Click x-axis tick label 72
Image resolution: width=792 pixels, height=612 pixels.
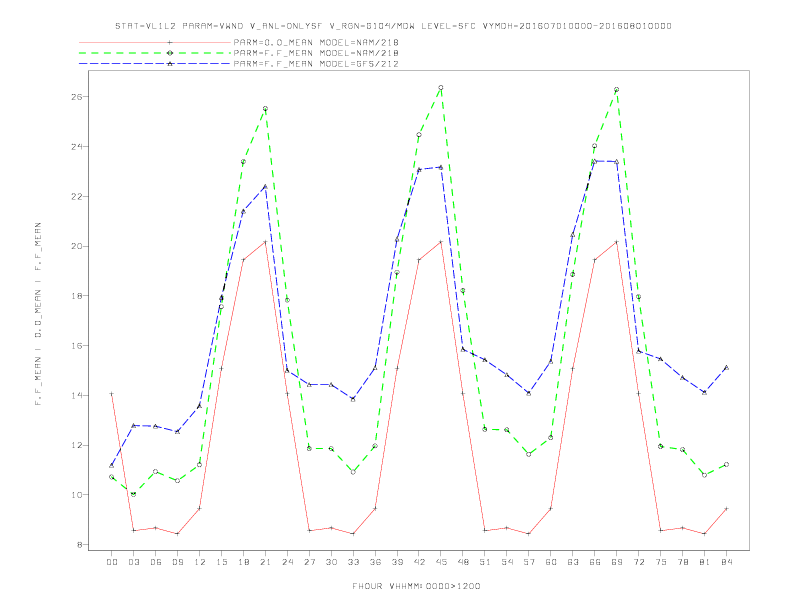638,562
